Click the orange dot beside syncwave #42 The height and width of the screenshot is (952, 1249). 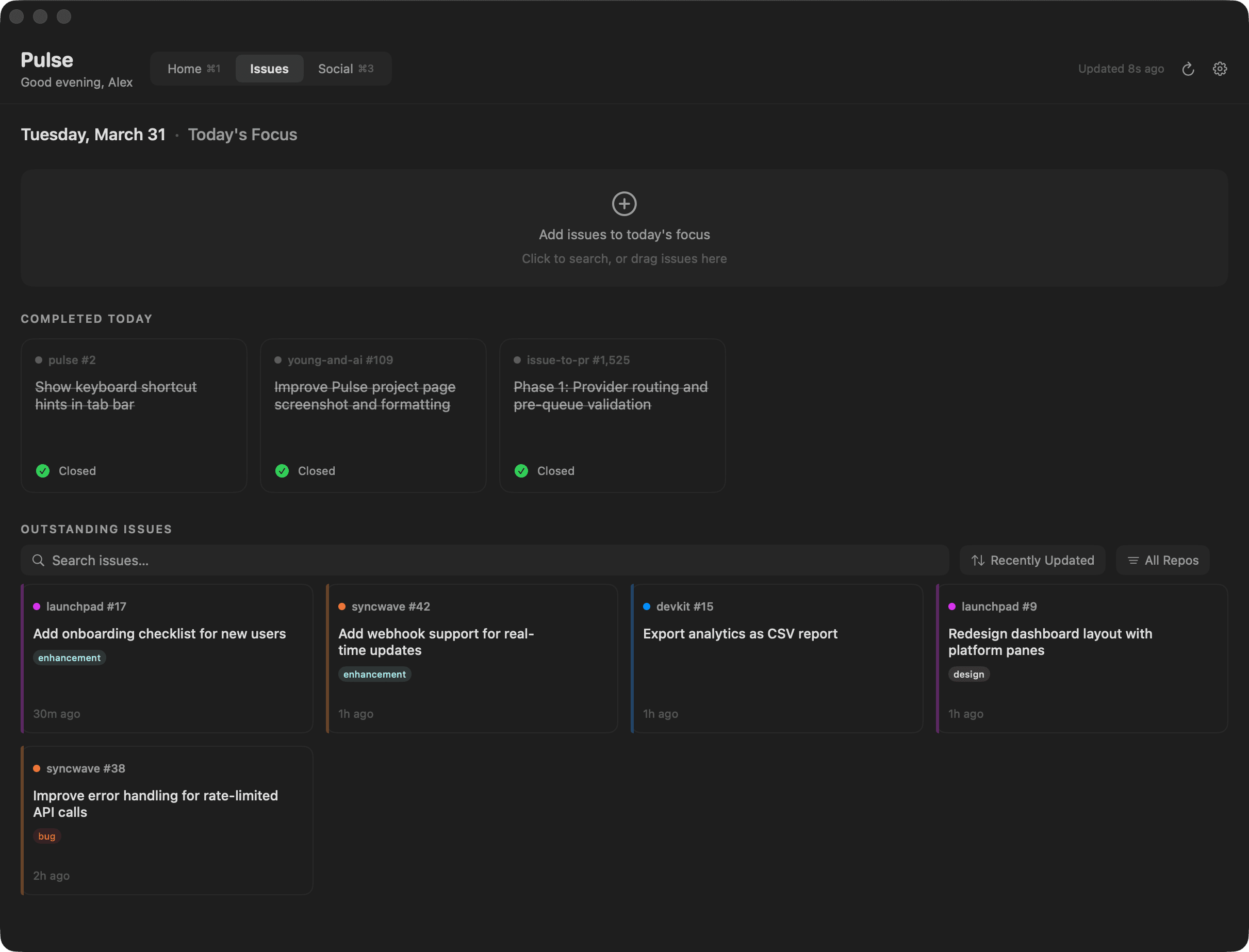point(342,606)
